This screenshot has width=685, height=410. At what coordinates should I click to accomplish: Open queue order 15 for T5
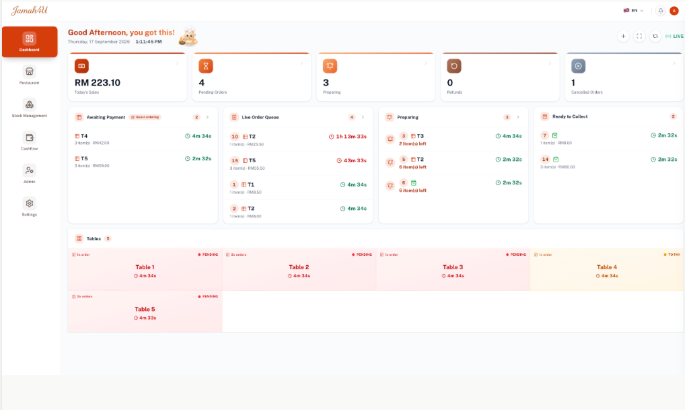(x=298, y=164)
